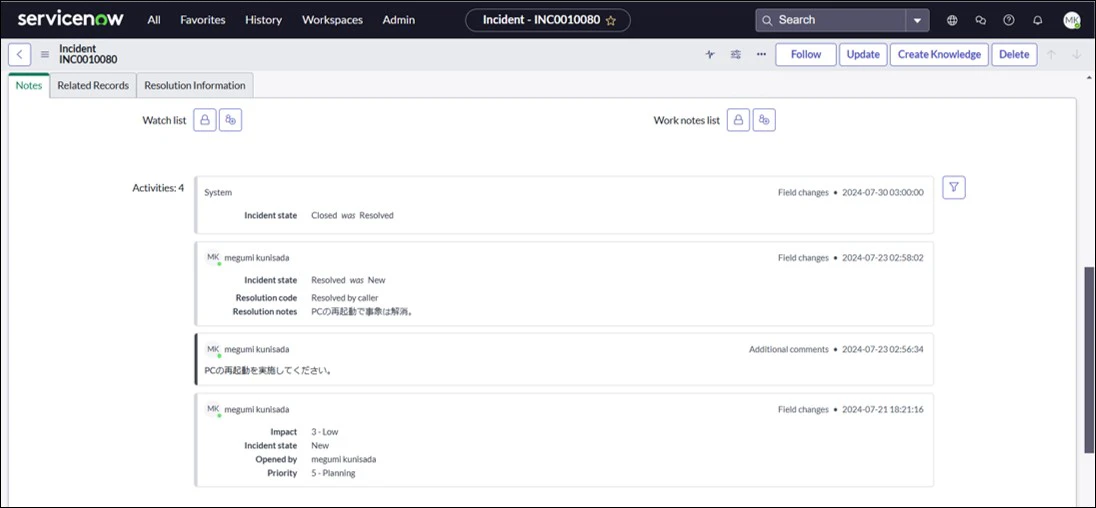Click the Delete button
The image size is (1096, 508).
pos(1014,55)
